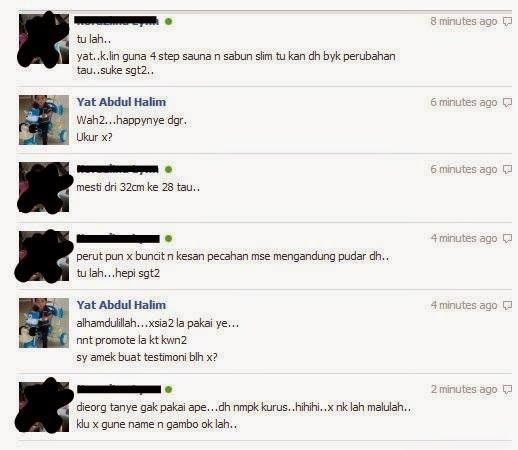Click online status dot on "mesti dri 32cm" message
This screenshot has height=450, width=518.
(x=169, y=169)
